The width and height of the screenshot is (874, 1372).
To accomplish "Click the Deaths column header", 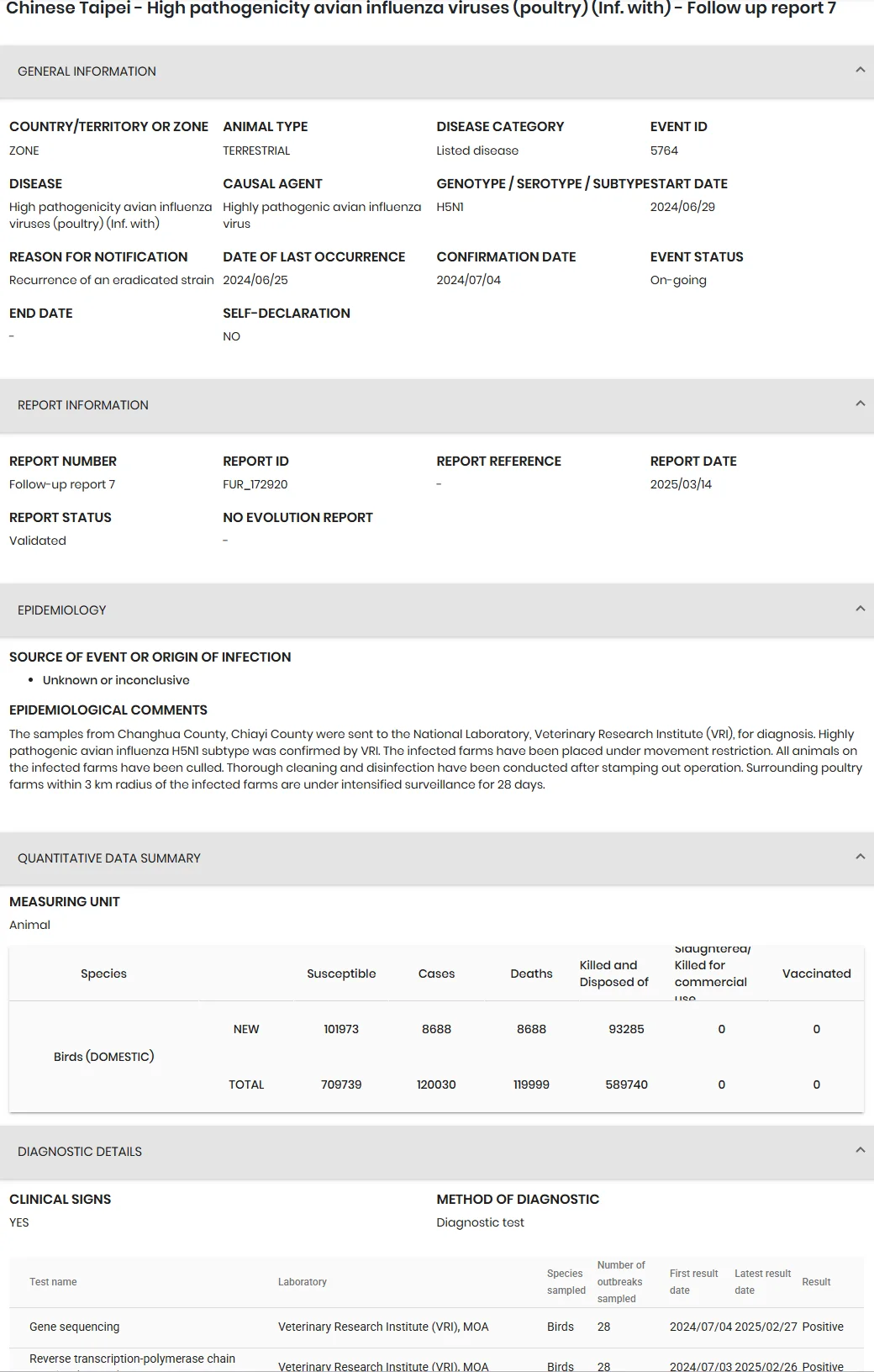I will [531, 974].
